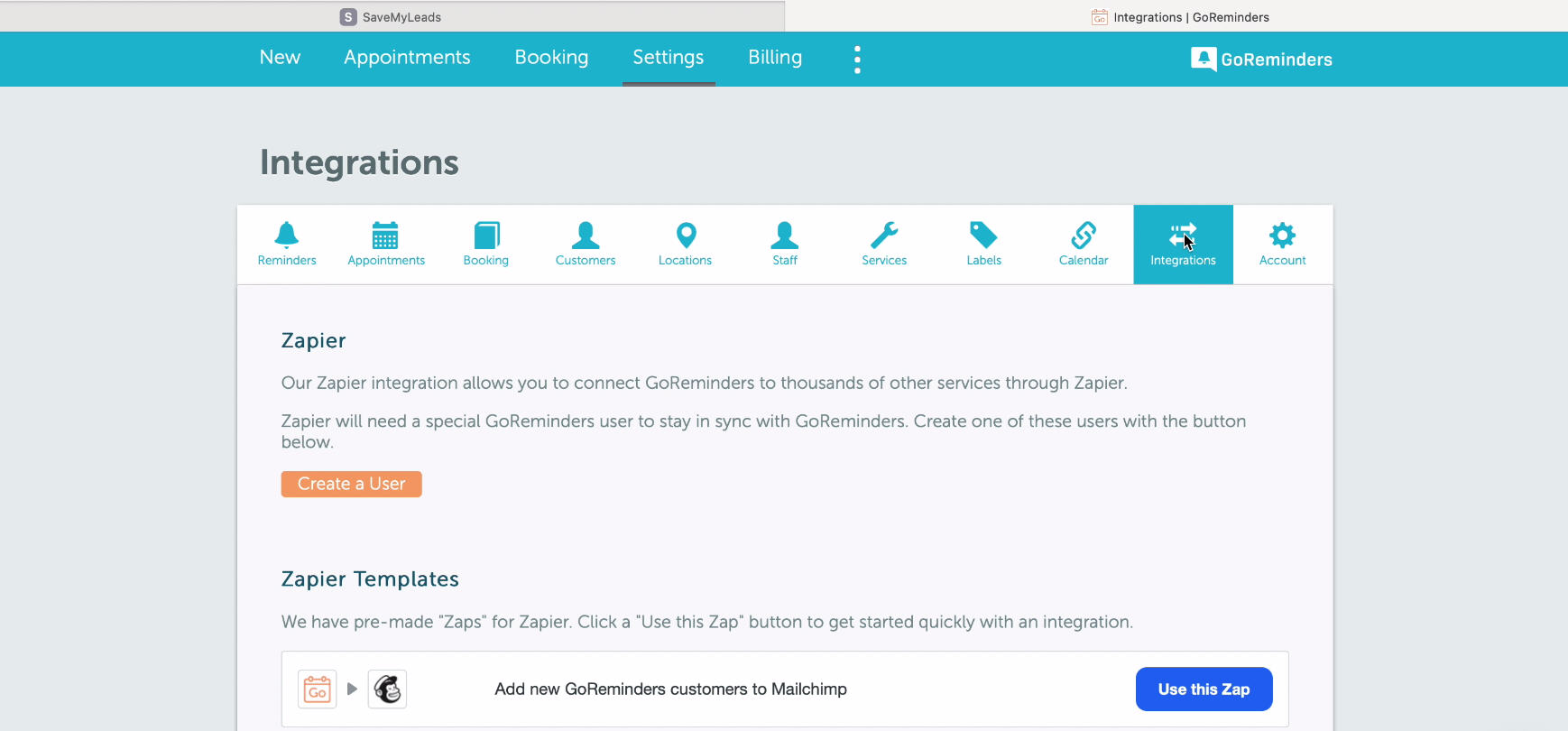
Task: Open the Booking book icon section
Action: pyautogui.click(x=486, y=245)
